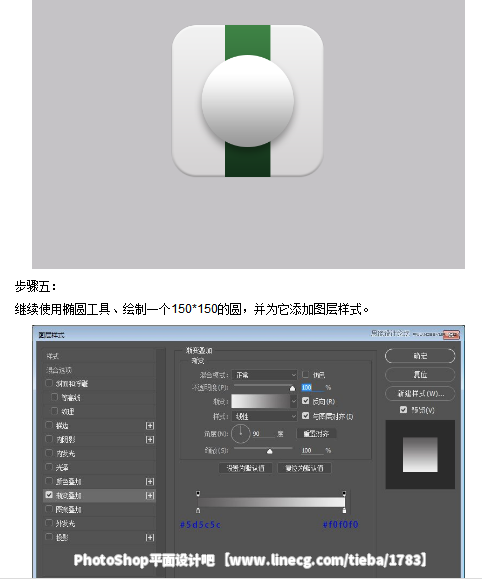Enable the Color Overlay (颜色叠加) checkbox

click(x=49, y=481)
